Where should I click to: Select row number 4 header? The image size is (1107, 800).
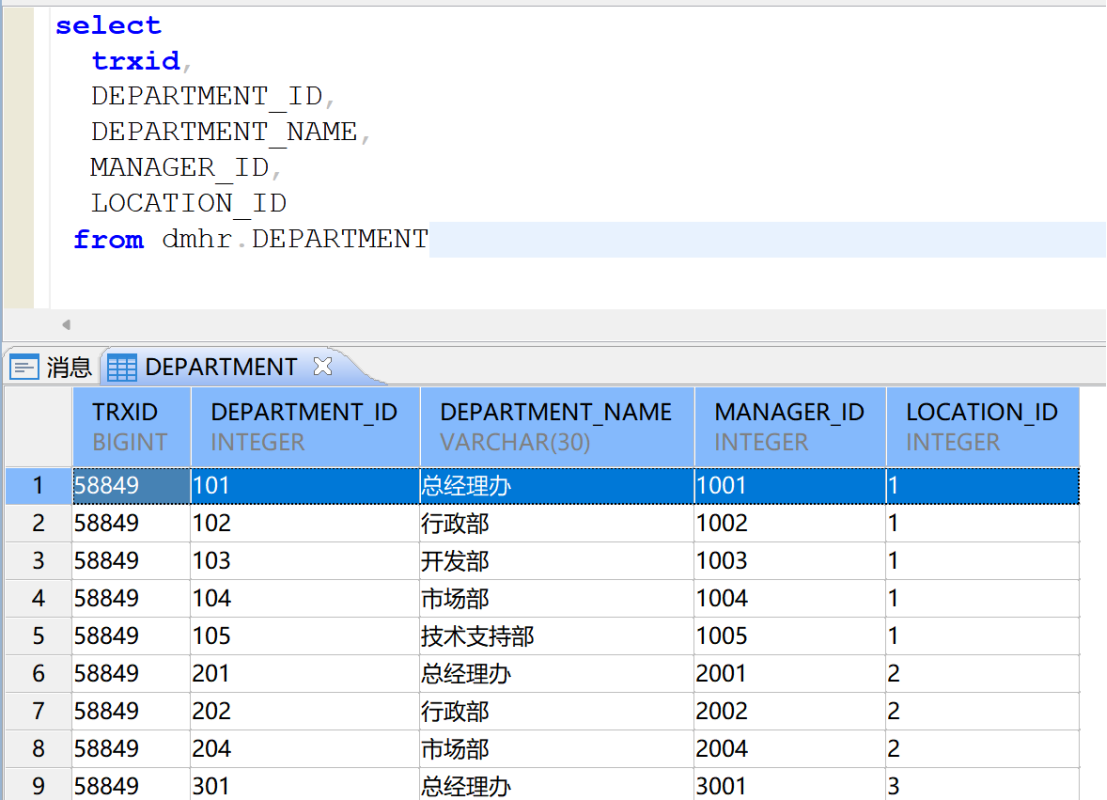[x=38, y=599]
